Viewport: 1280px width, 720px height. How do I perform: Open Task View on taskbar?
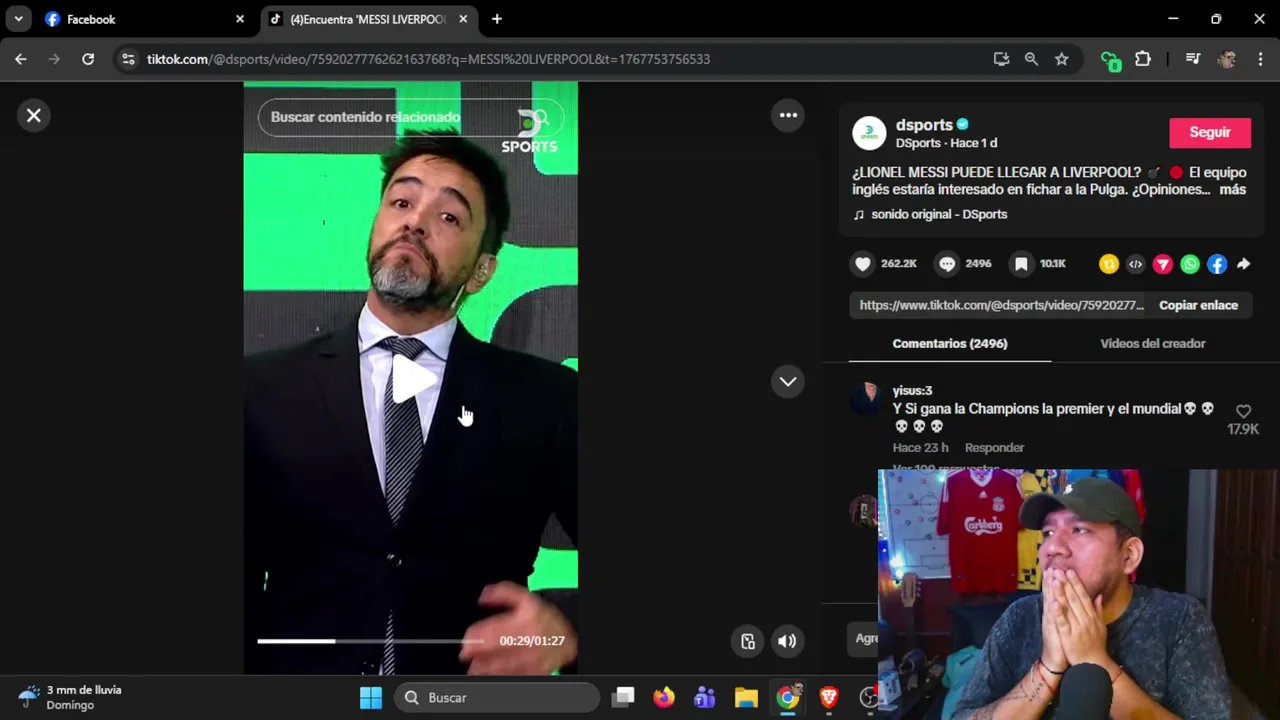tap(624, 698)
